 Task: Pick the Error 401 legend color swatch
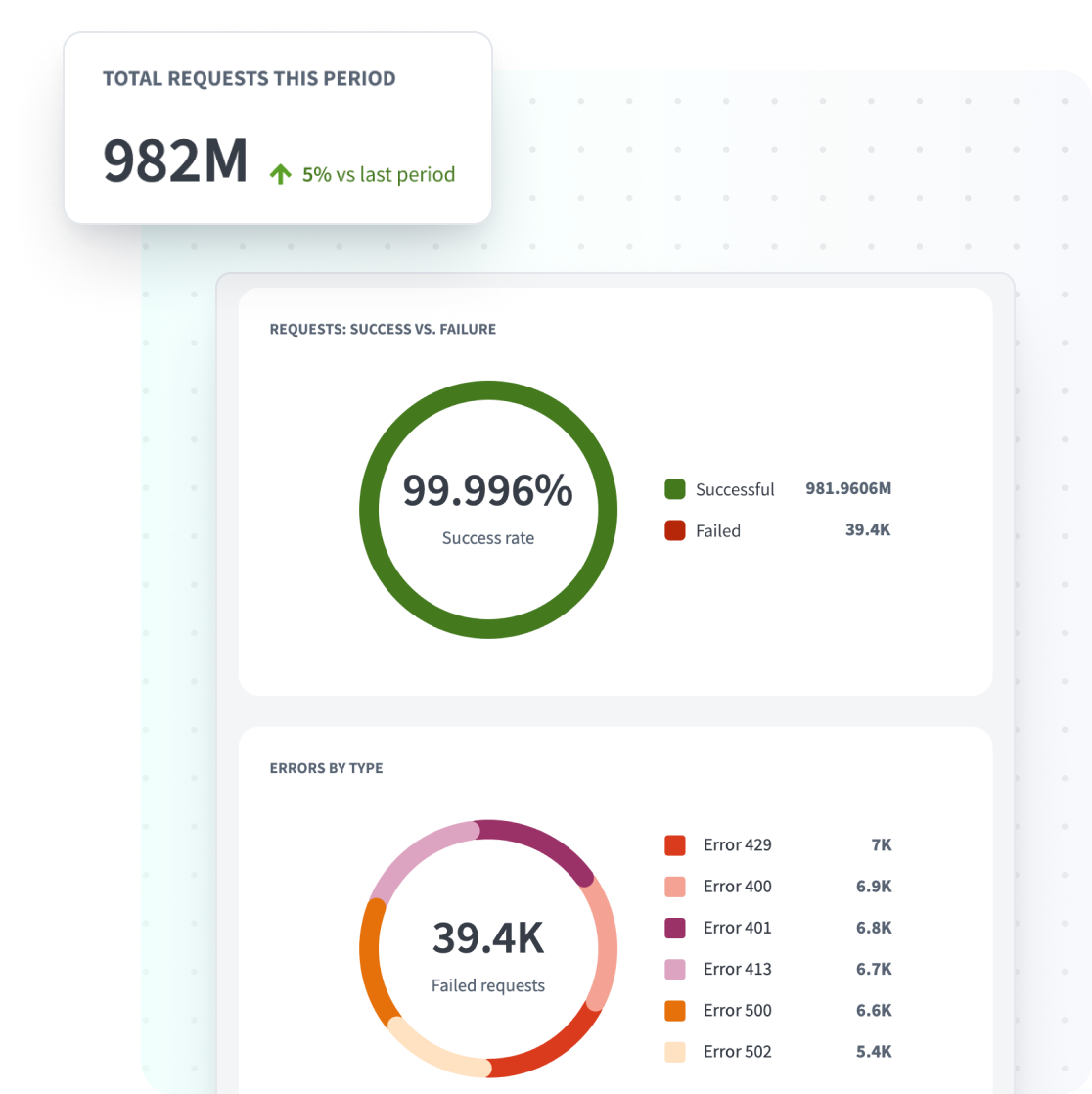[675, 928]
